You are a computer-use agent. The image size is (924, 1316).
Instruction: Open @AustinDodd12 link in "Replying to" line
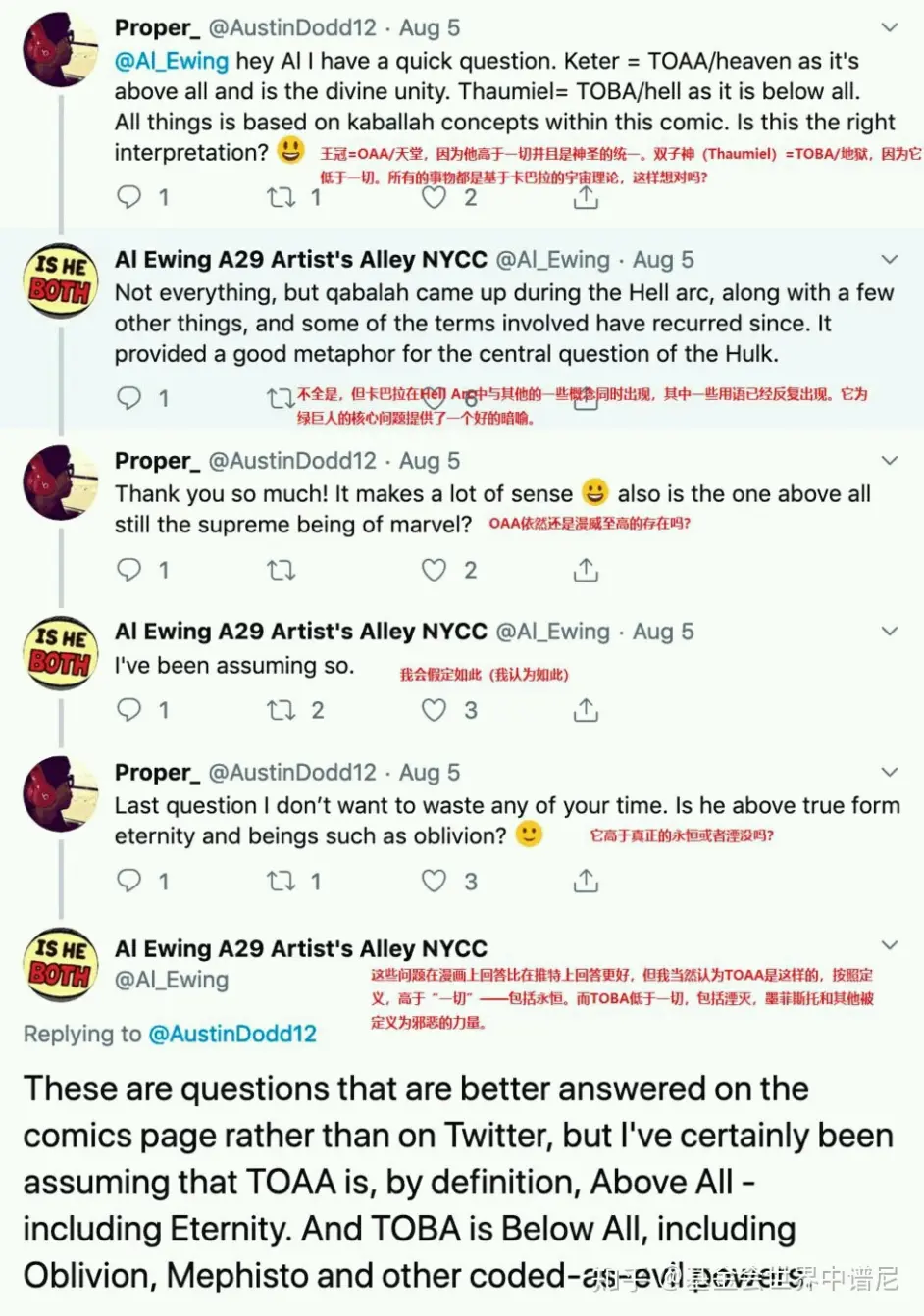coord(232,1034)
